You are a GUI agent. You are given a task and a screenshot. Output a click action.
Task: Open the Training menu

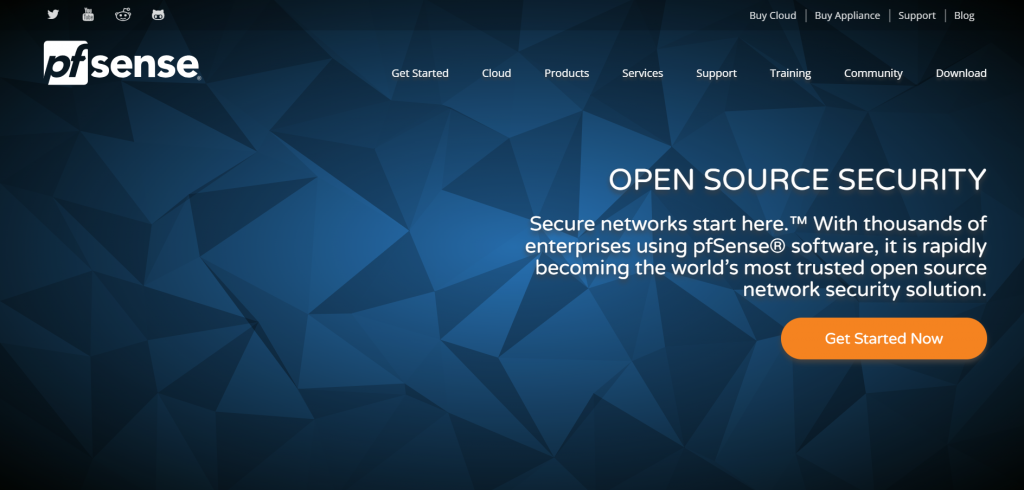click(790, 73)
